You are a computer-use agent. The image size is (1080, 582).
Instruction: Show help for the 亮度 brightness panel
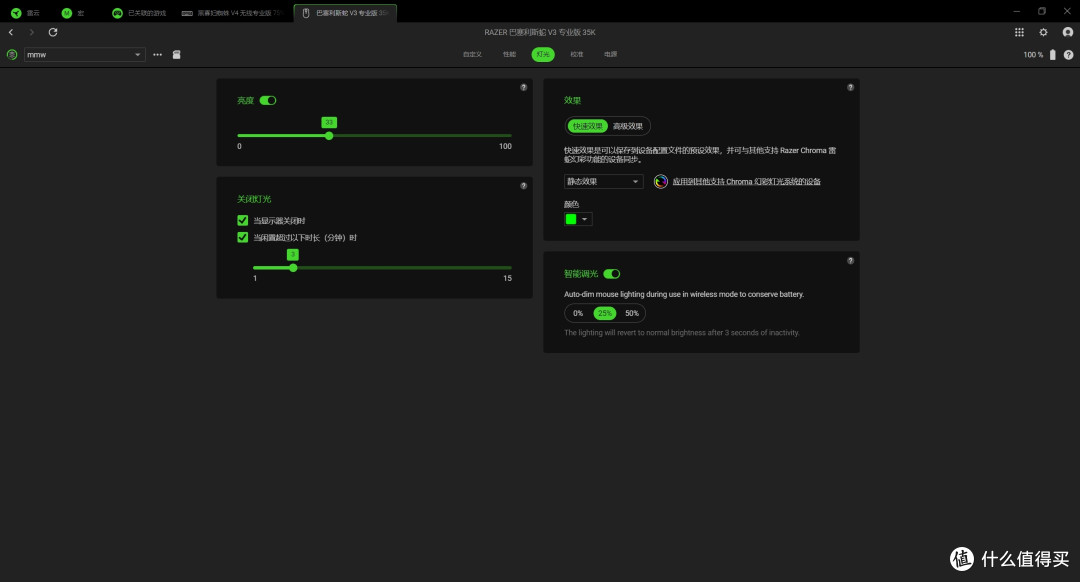(523, 87)
